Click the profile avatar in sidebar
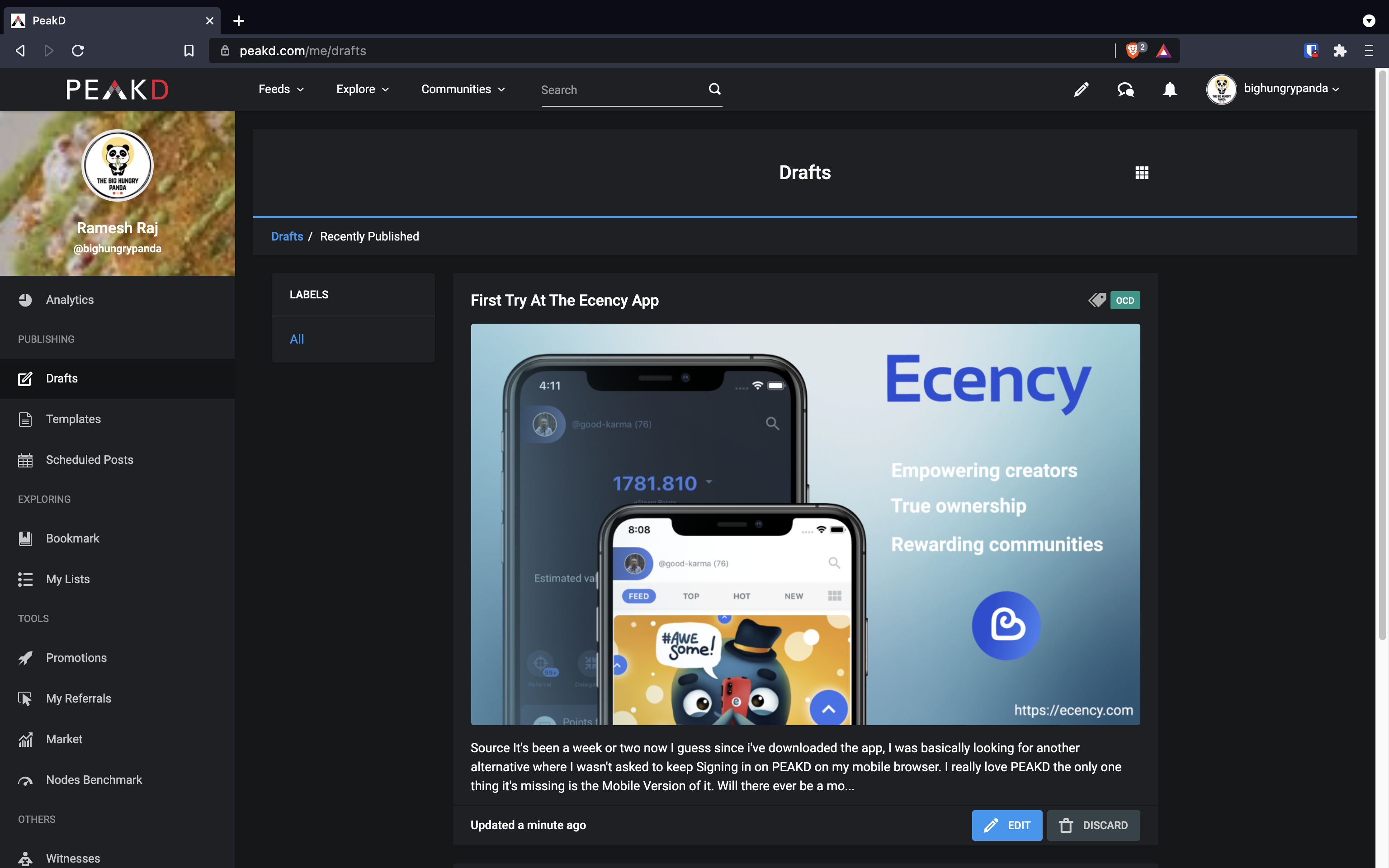1389x868 pixels. click(x=118, y=165)
